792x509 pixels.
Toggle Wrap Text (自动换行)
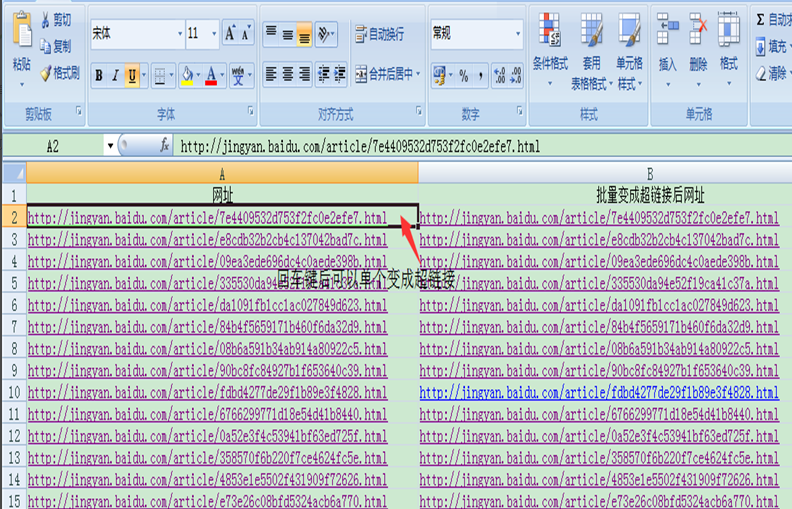(379, 34)
